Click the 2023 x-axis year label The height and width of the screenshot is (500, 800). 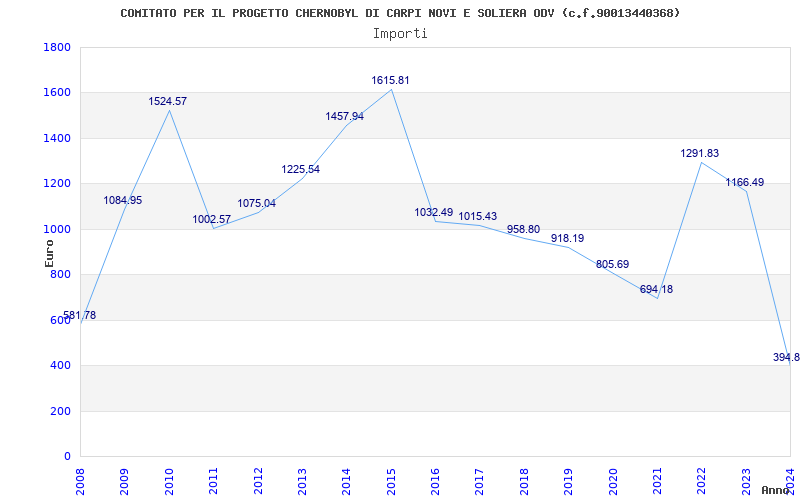(x=746, y=481)
